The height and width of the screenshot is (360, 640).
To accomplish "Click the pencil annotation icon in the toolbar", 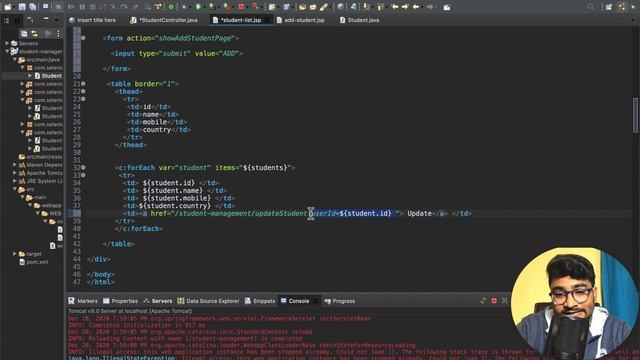I will click(x=324, y=7).
